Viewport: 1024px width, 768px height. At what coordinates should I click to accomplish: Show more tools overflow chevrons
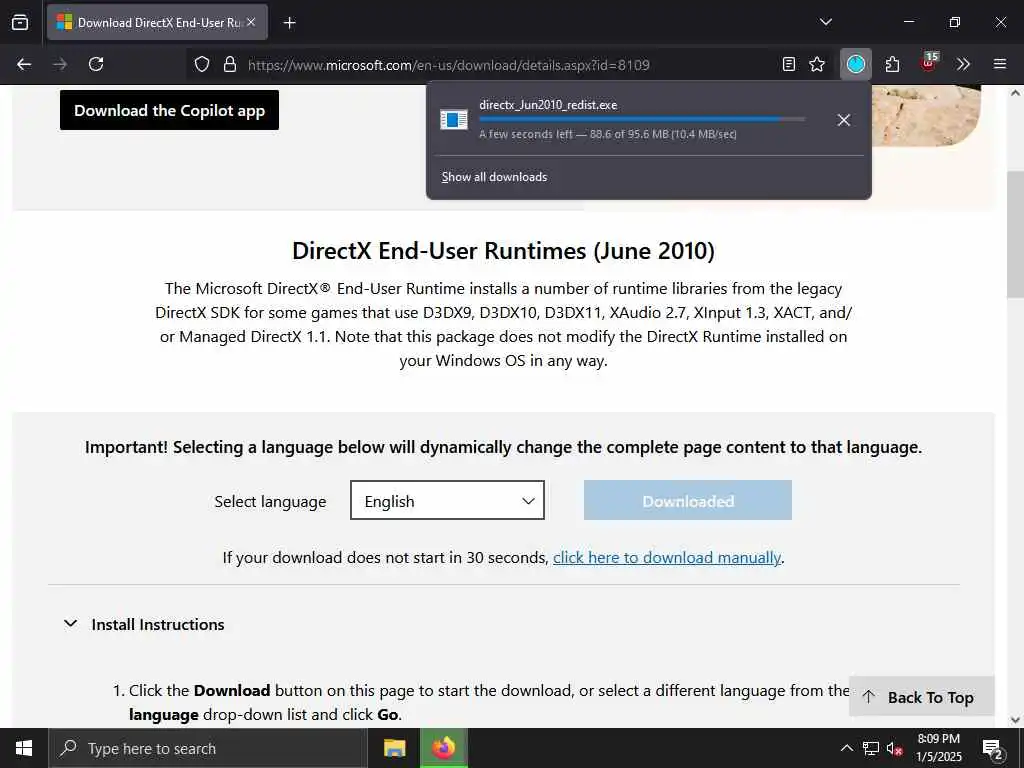(x=963, y=64)
